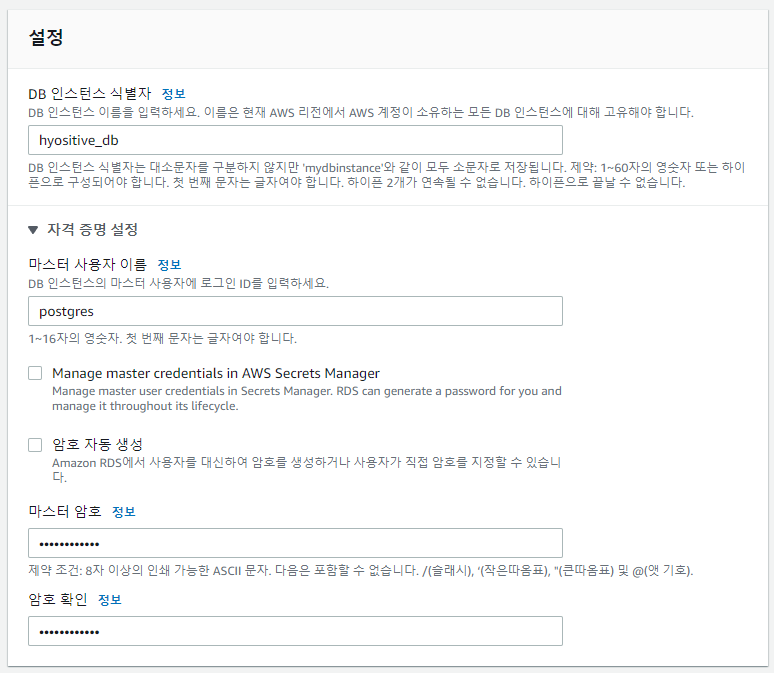Enable Manage master credentials in AWS Secrets Manager
The width and height of the screenshot is (774, 673).
pyautogui.click(x=35, y=373)
